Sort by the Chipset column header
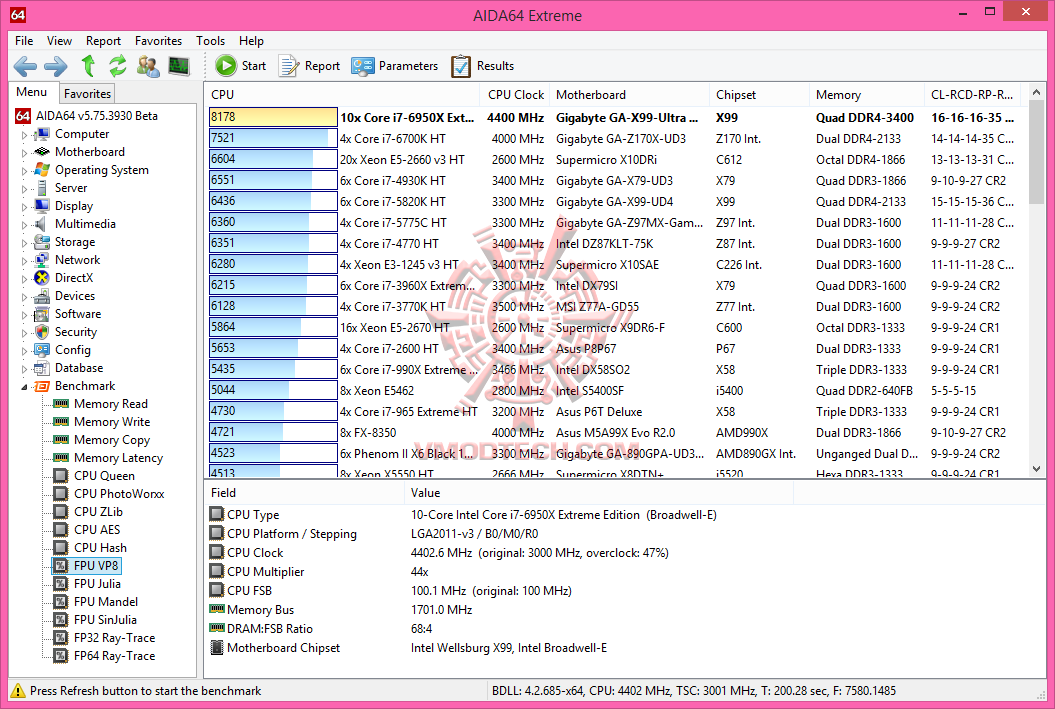Screen dimensions: 1055x709 tap(759, 95)
